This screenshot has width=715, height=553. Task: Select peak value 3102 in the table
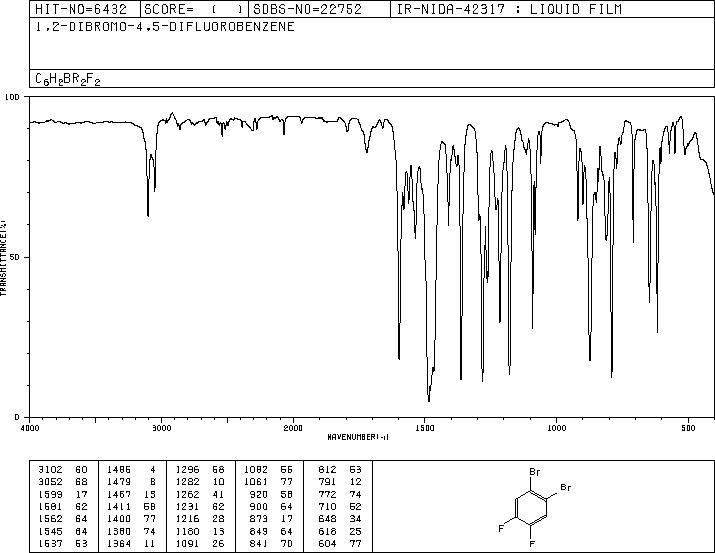pos(50,470)
